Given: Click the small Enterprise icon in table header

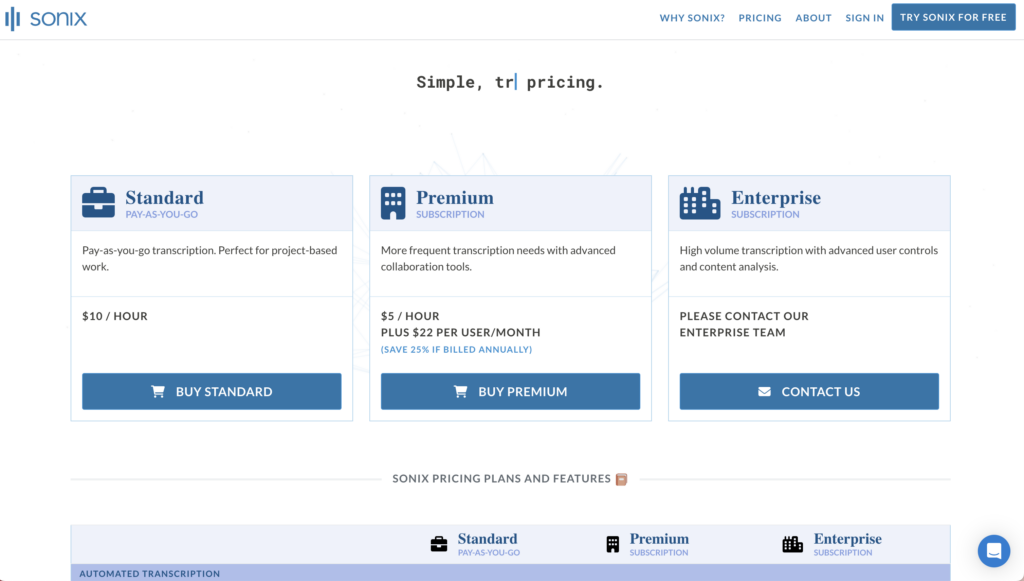Looking at the screenshot, I should point(792,544).
